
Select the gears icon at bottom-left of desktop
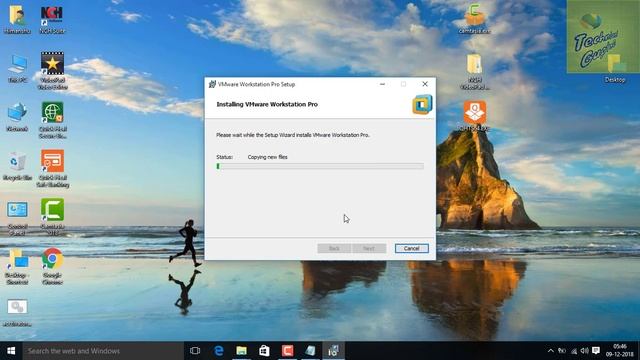[x=17, y=312]
